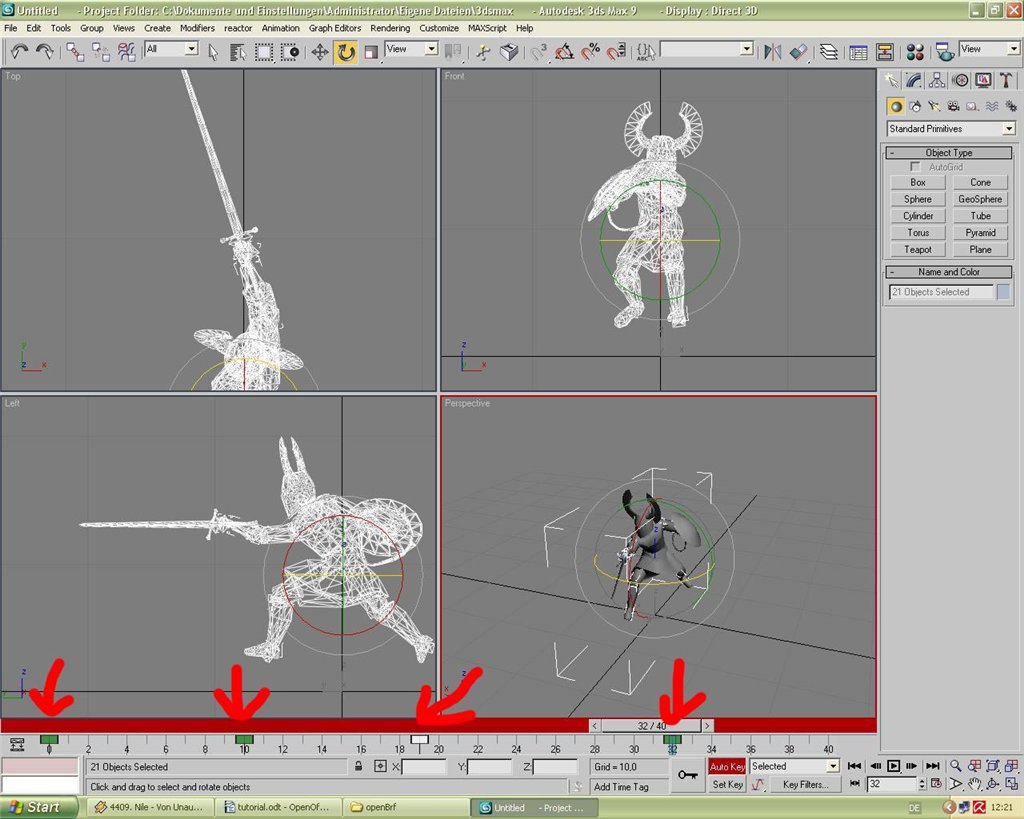Open the selection filter All dropdown
Screen dimensions: 1024x819
click(171, 49)
